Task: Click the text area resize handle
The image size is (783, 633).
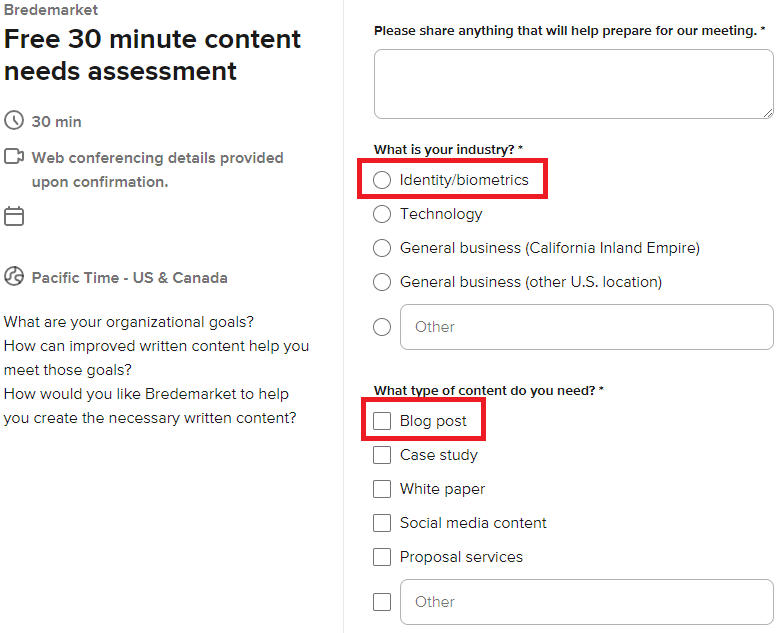Action: tap(767, 112)
